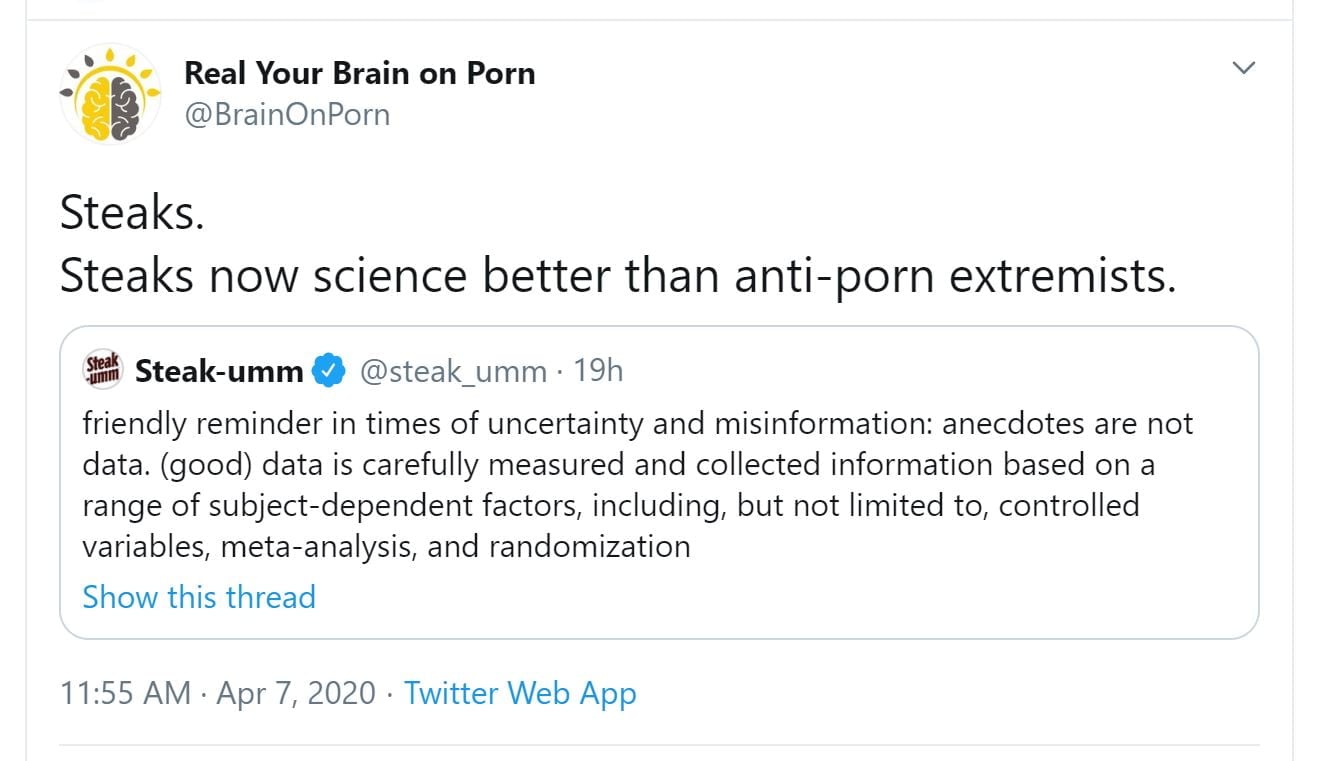Click Steak-umm's small logo avatar
Viewport: 1318px width, 761px height.
pyautogui.click(x=102, y=371)
